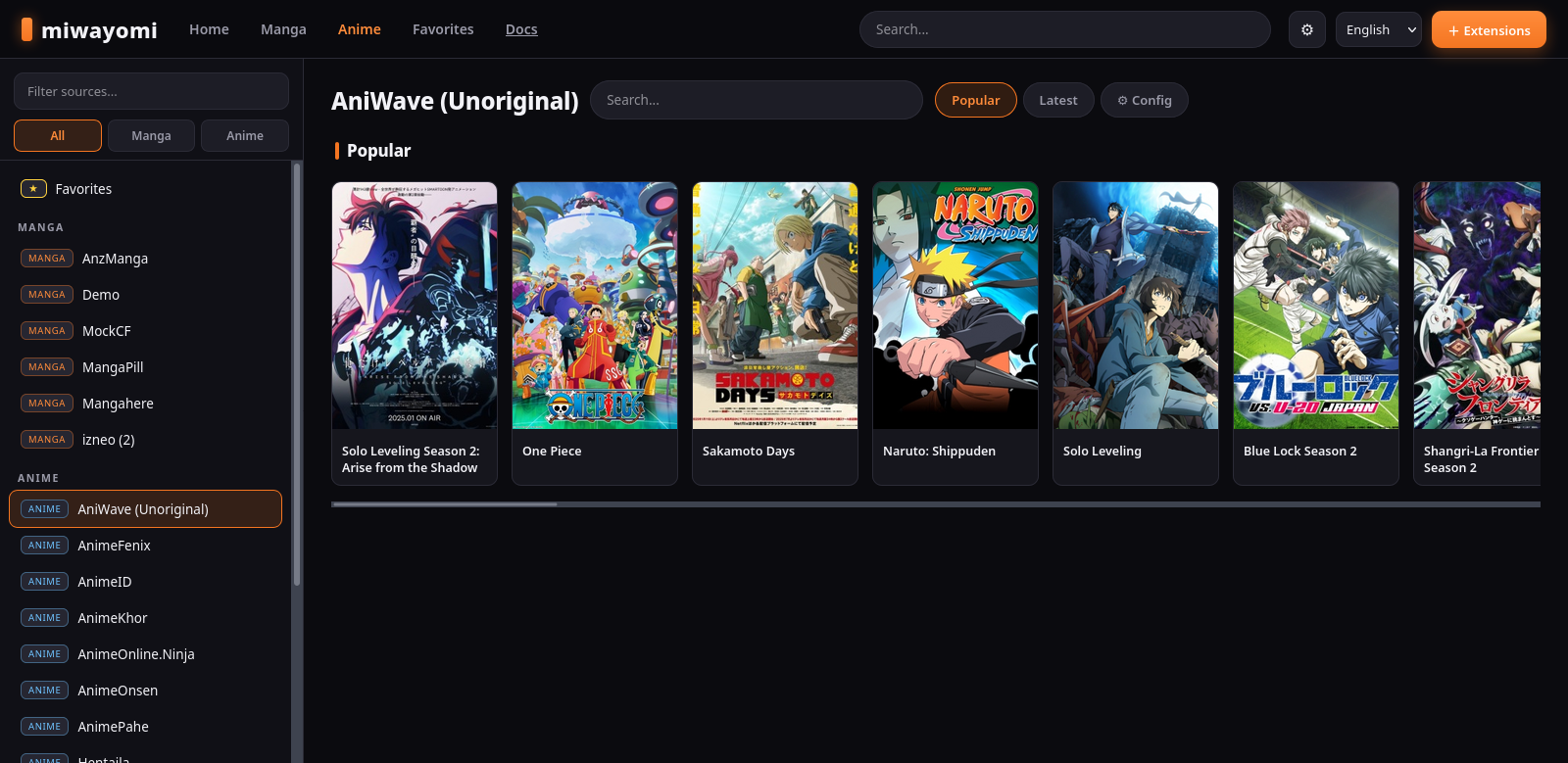Click the ANIME badge next to AnimeOnline.Ninja
Screen dimensions: 1568x763
pyautogui.click(x=45, y=654)
